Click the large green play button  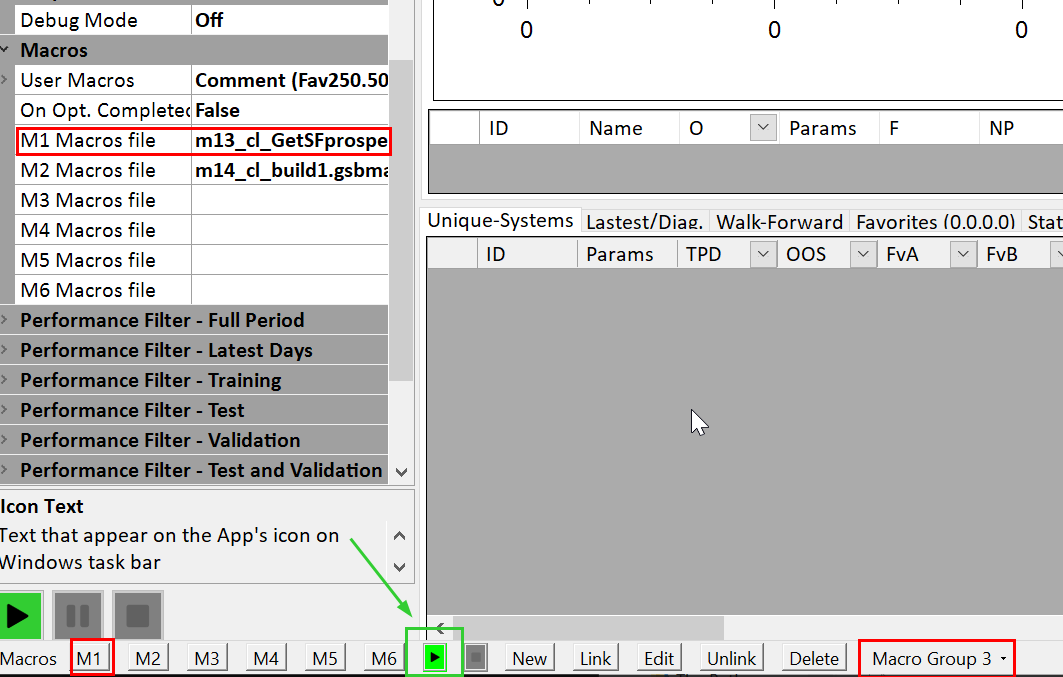click(19, 615)
